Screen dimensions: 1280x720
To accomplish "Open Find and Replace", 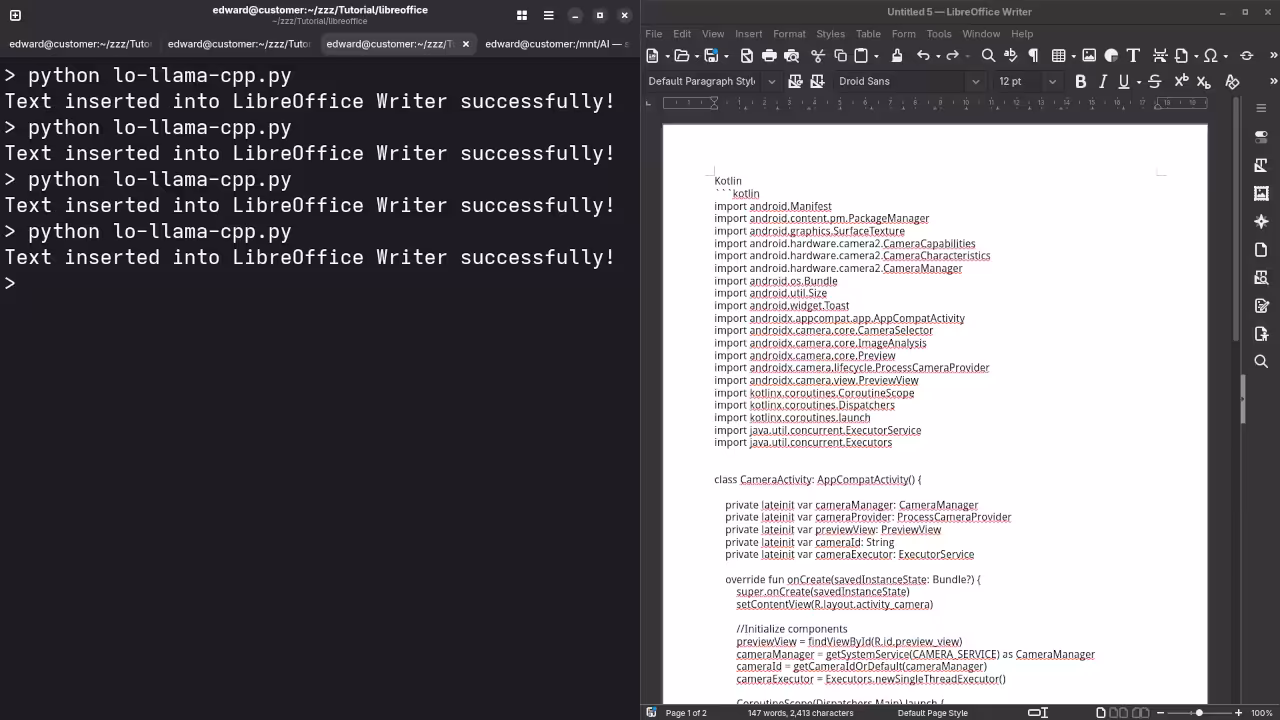I will [986, 55].
